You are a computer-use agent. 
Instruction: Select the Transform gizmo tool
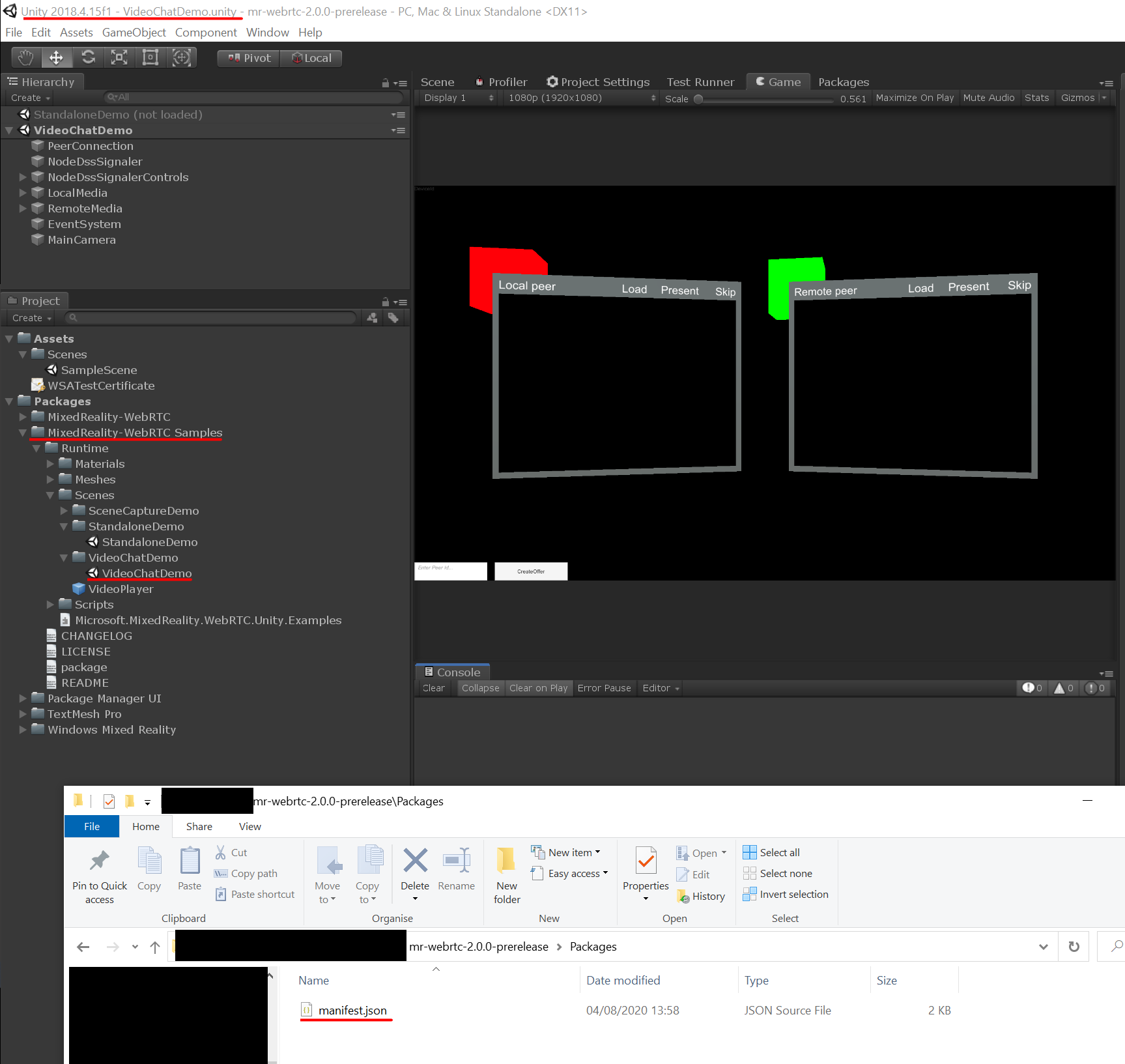182,57
